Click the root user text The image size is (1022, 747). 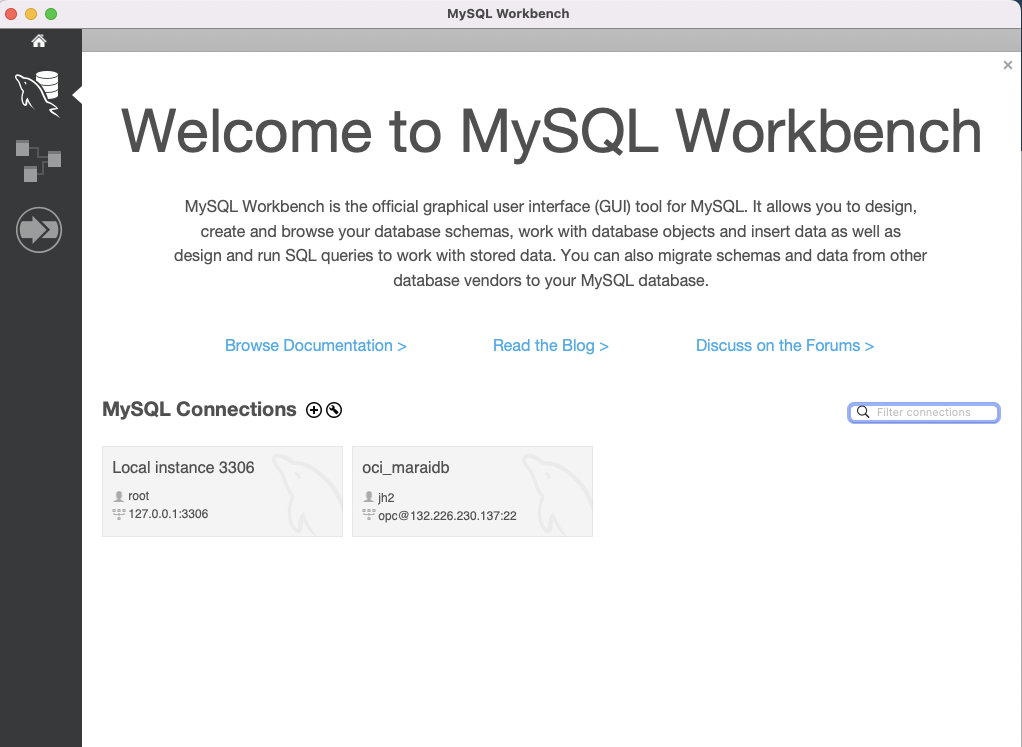(139, 496)
